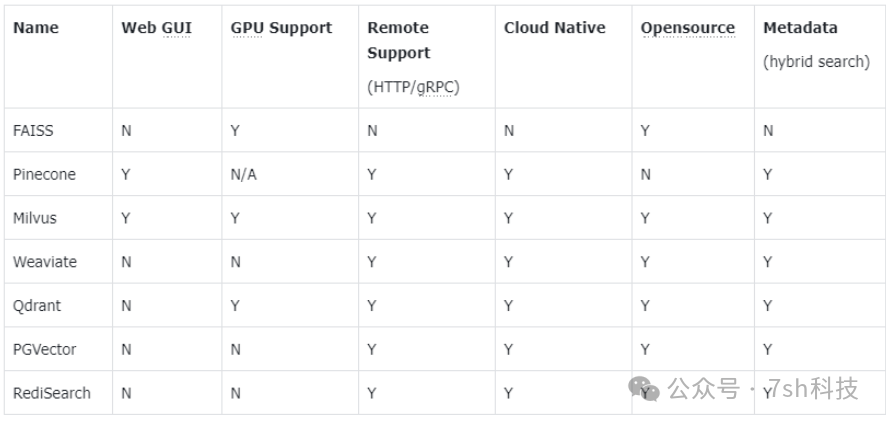Click the Milvus row name
The width and height of the screenshot is (886, 423).
[x=35, y=218]
